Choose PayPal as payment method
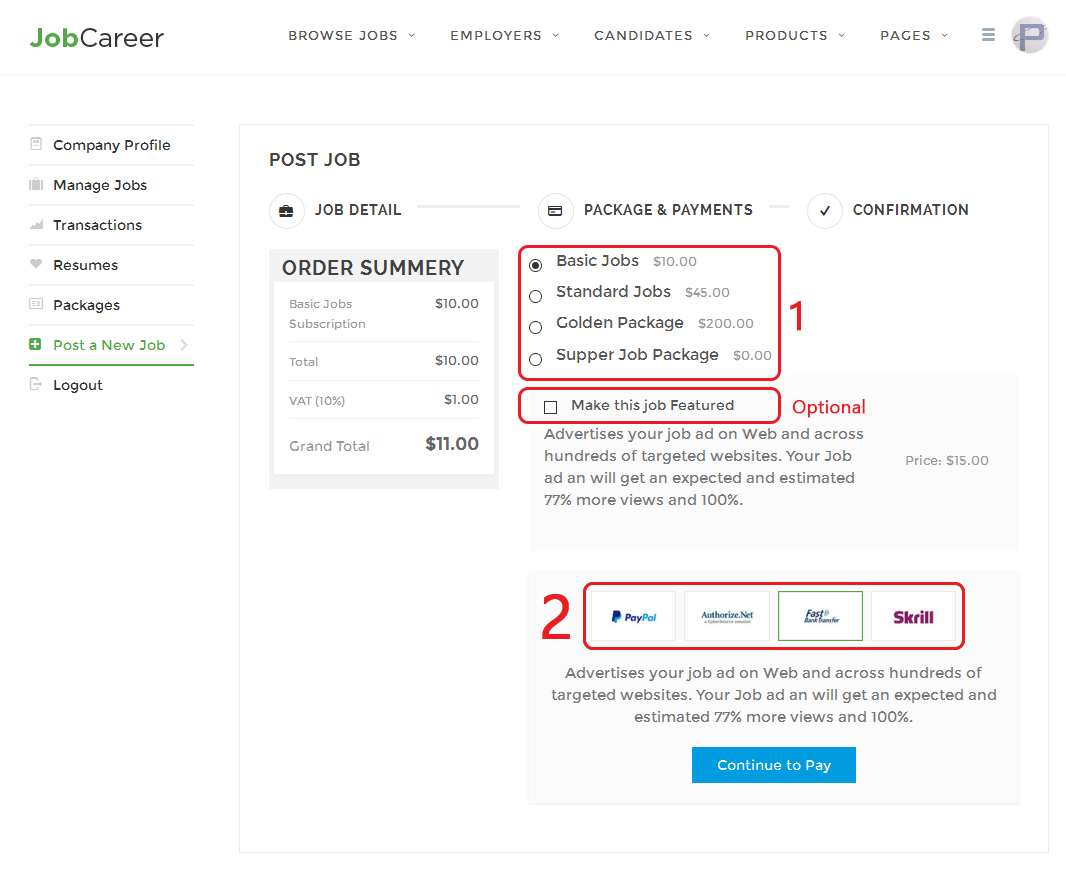The width and height of the screenshot is (1066, 883). click(633, 616)
